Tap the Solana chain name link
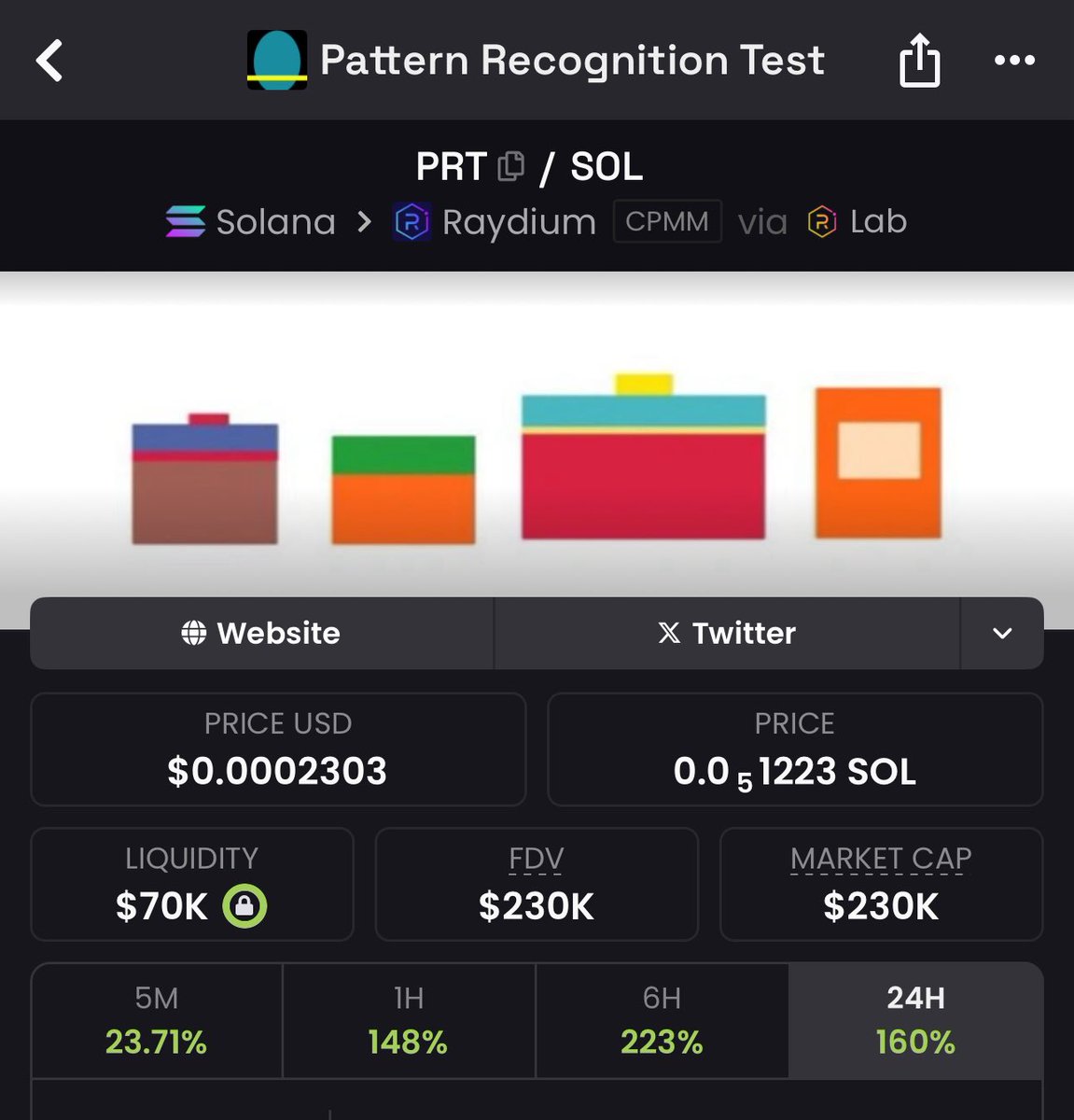 click(276, 222)
